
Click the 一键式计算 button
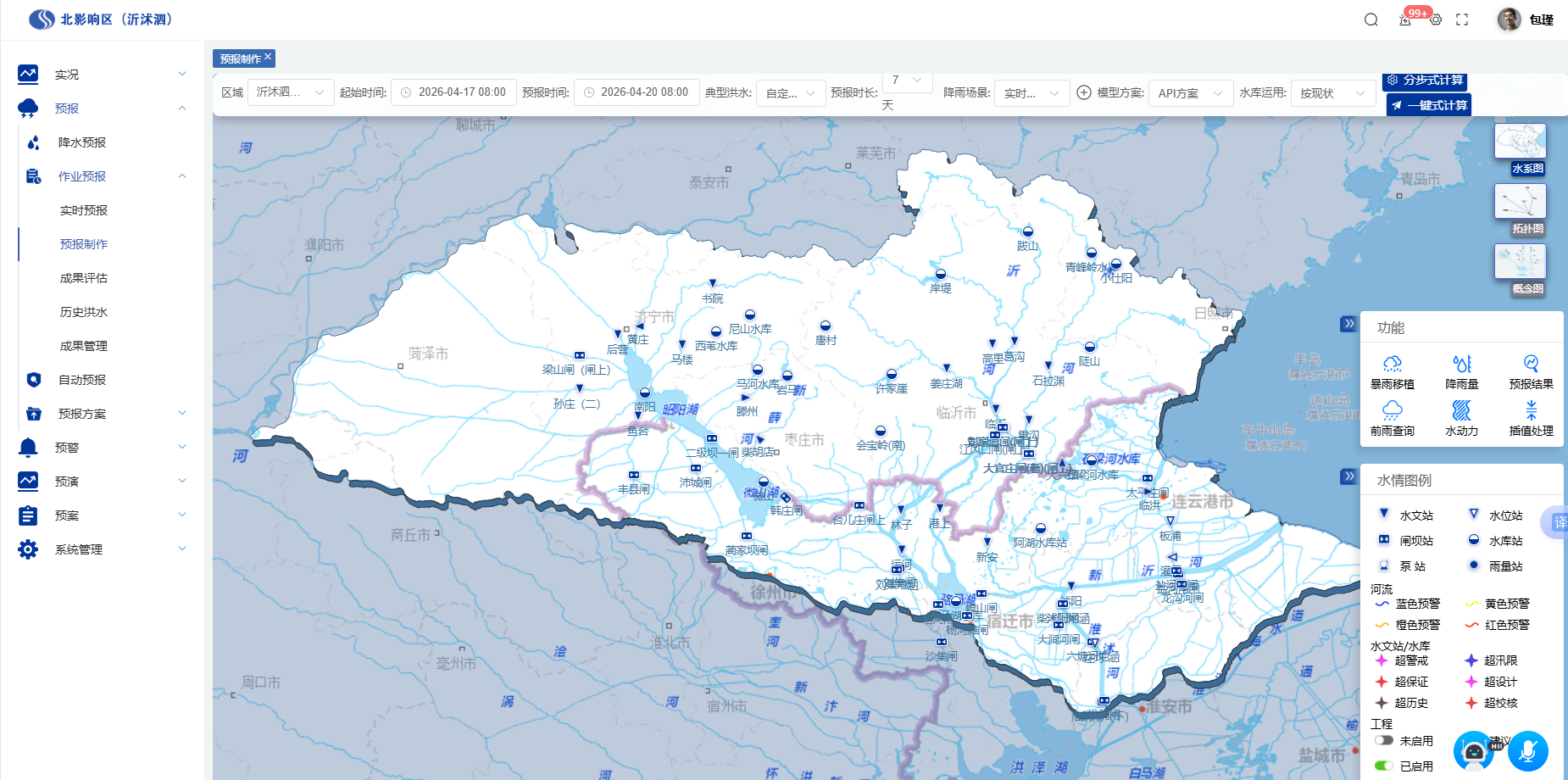1428,105
